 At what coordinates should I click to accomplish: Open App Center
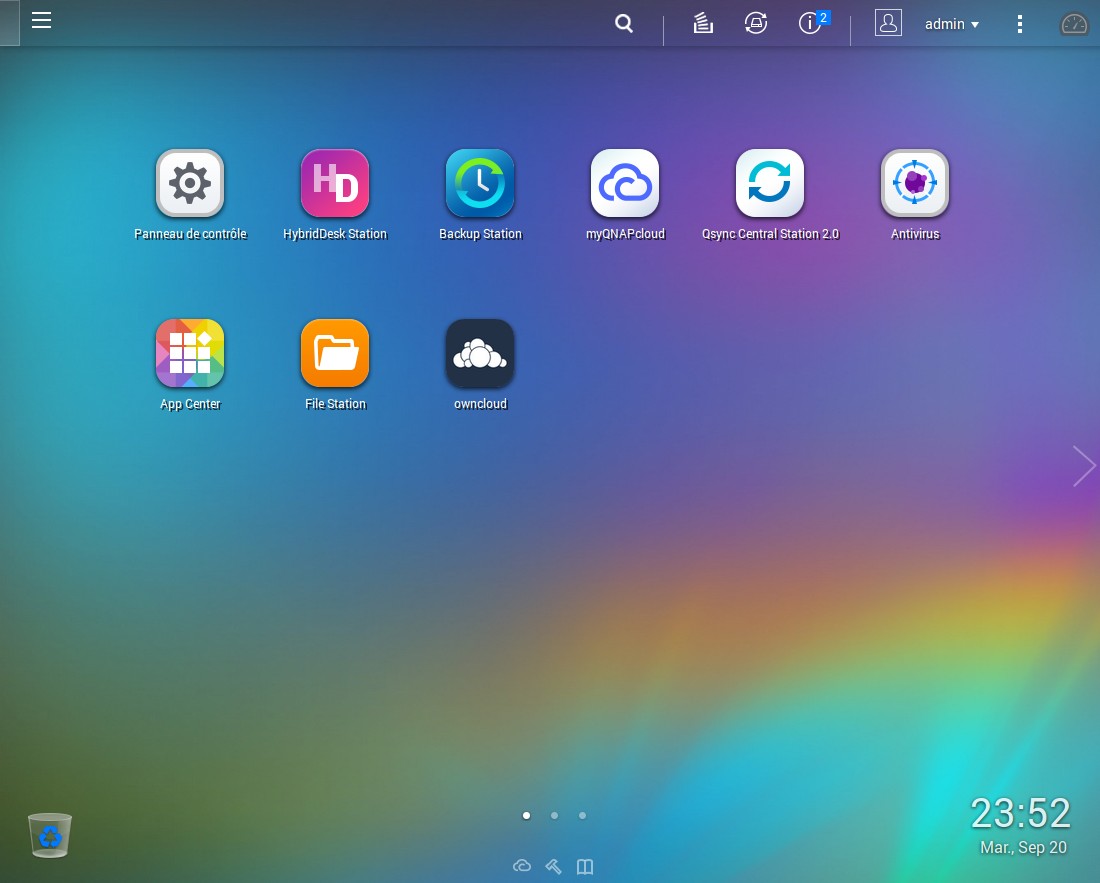point(190,353)
